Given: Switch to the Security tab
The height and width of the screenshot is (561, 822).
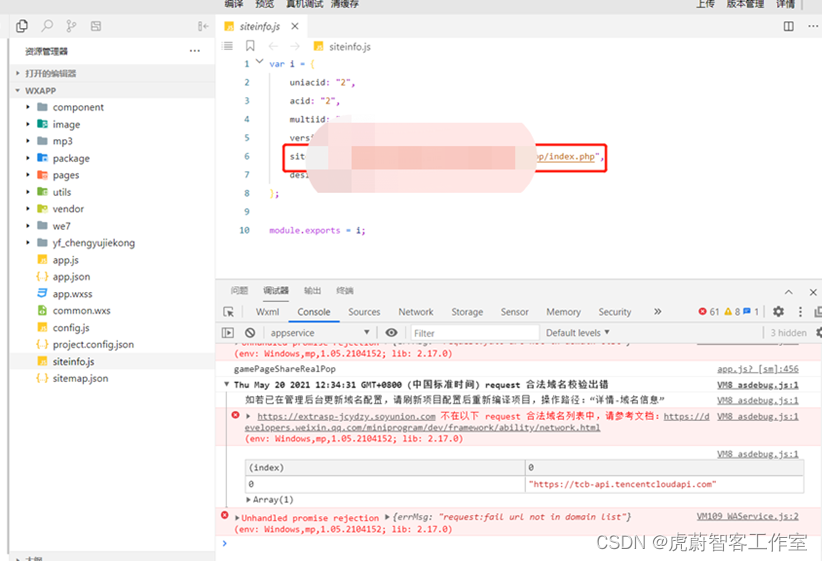Looking at the screenshot, I should pos(614,312).
